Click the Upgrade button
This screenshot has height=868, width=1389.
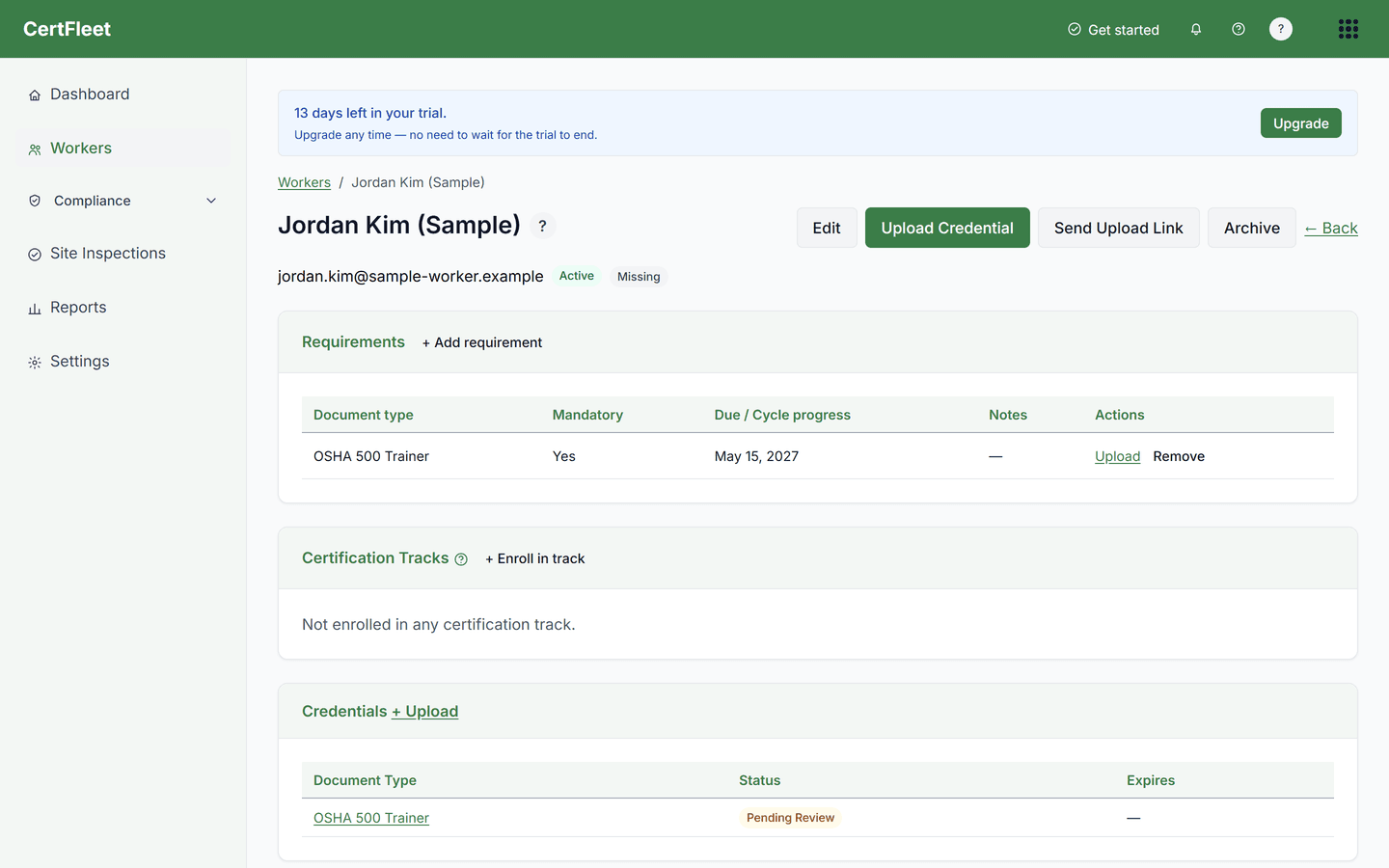click(1300, 123)
